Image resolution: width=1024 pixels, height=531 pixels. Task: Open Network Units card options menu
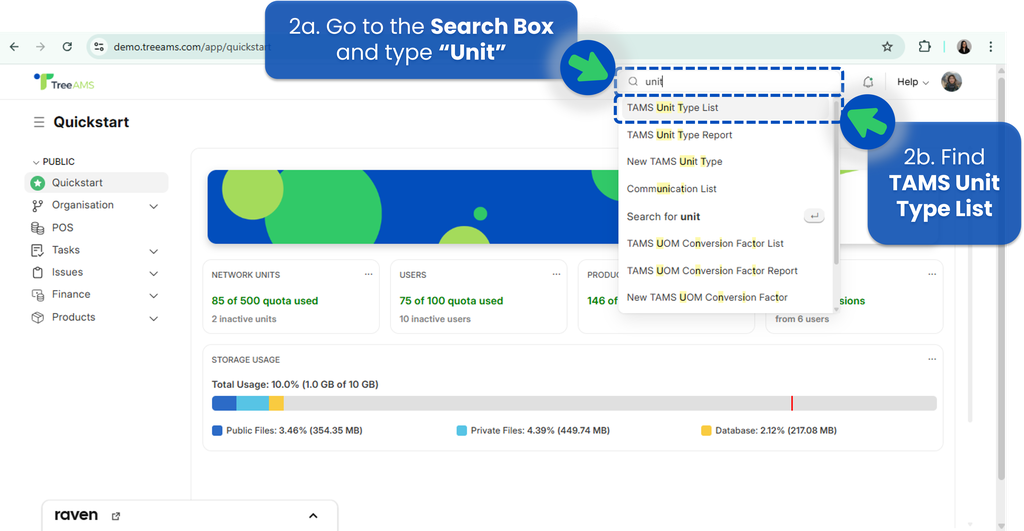[368, 274]
